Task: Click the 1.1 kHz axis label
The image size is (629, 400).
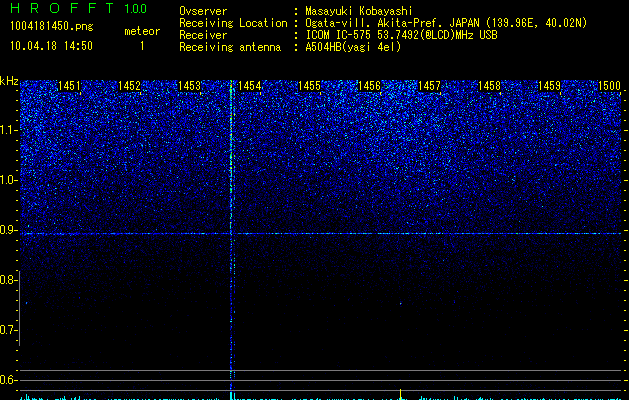Action: click(x=8, y=130)
